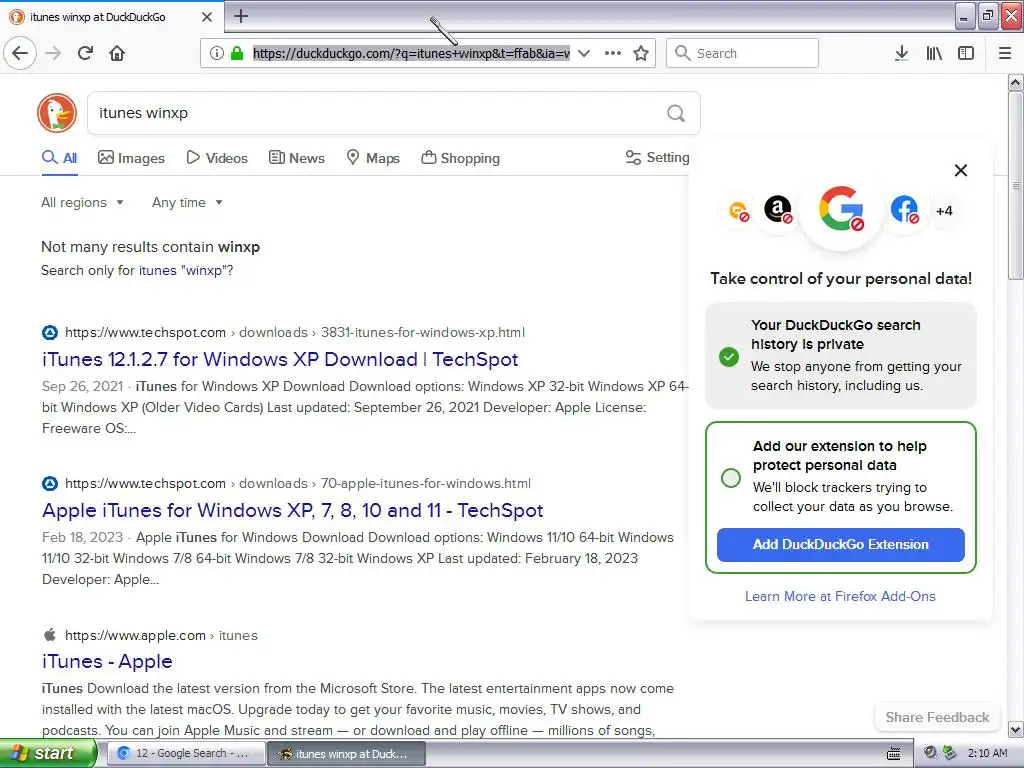Close the itunes winxp tab
This screenshot has height=768, width=1024.
pos(207,17)
